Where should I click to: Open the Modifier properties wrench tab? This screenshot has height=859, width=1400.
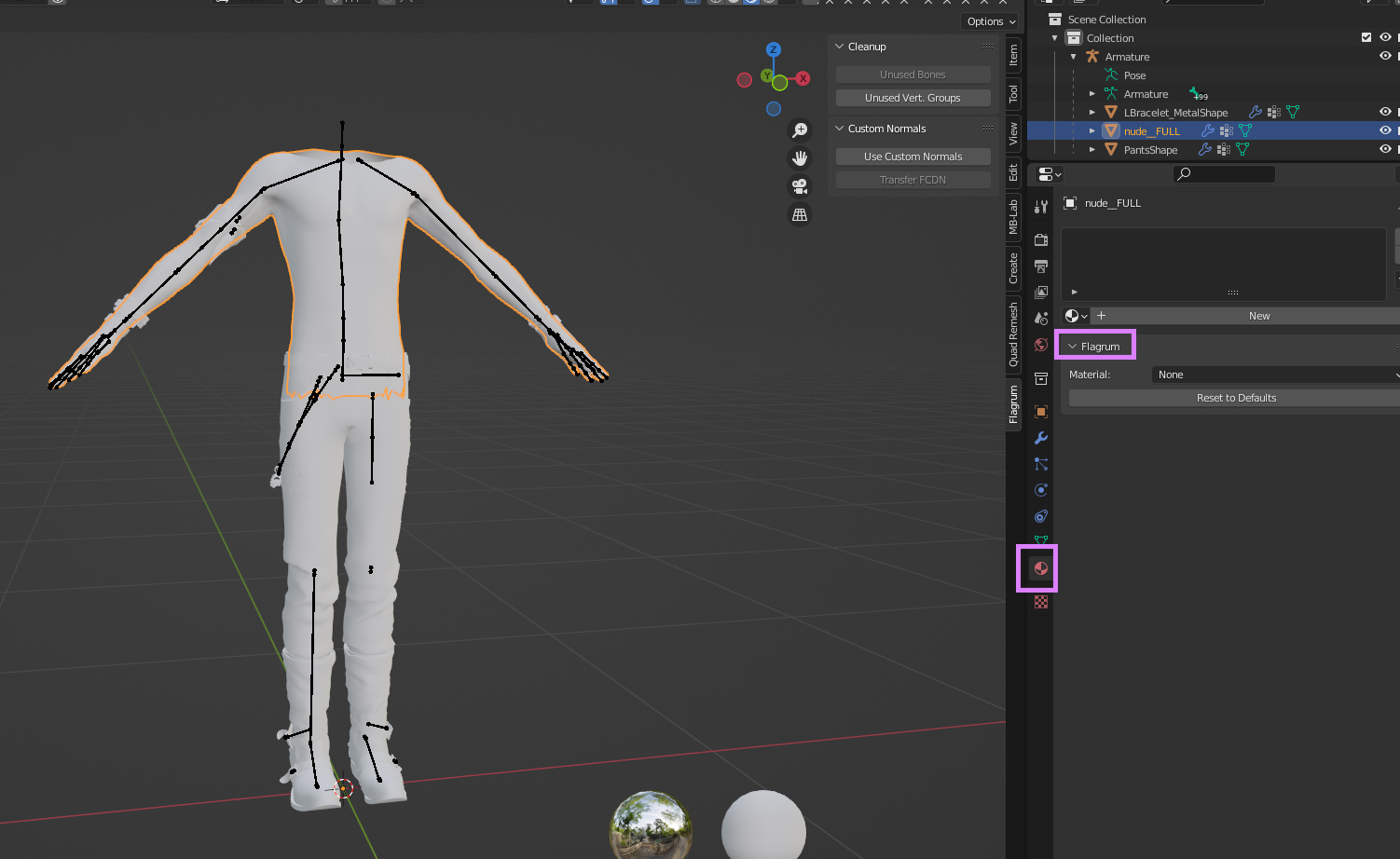[x=1041, y=438]
